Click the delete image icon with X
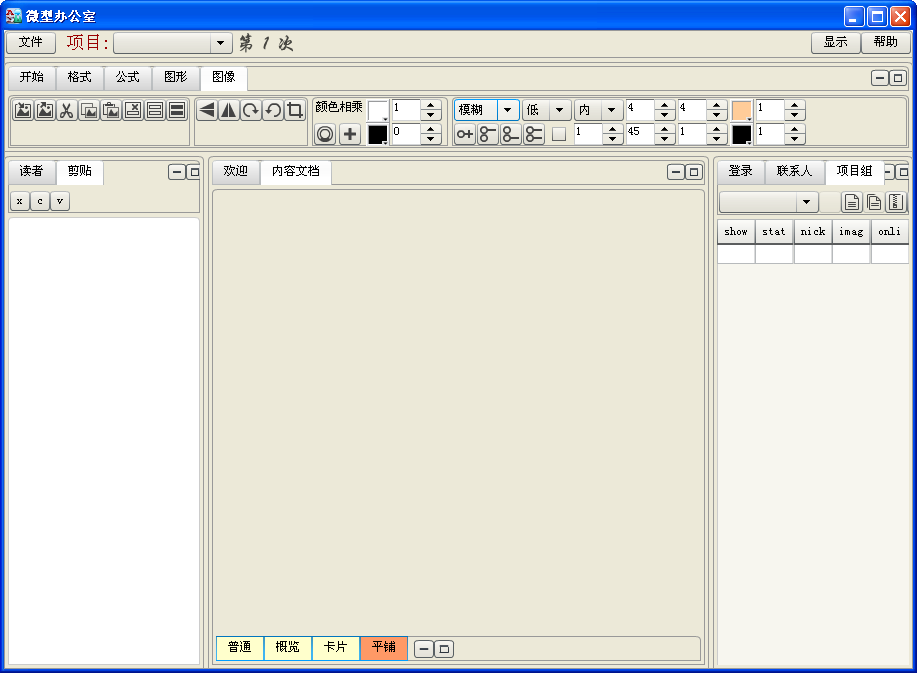This screenshot has width=917, height=673. (x=133, y=110)
